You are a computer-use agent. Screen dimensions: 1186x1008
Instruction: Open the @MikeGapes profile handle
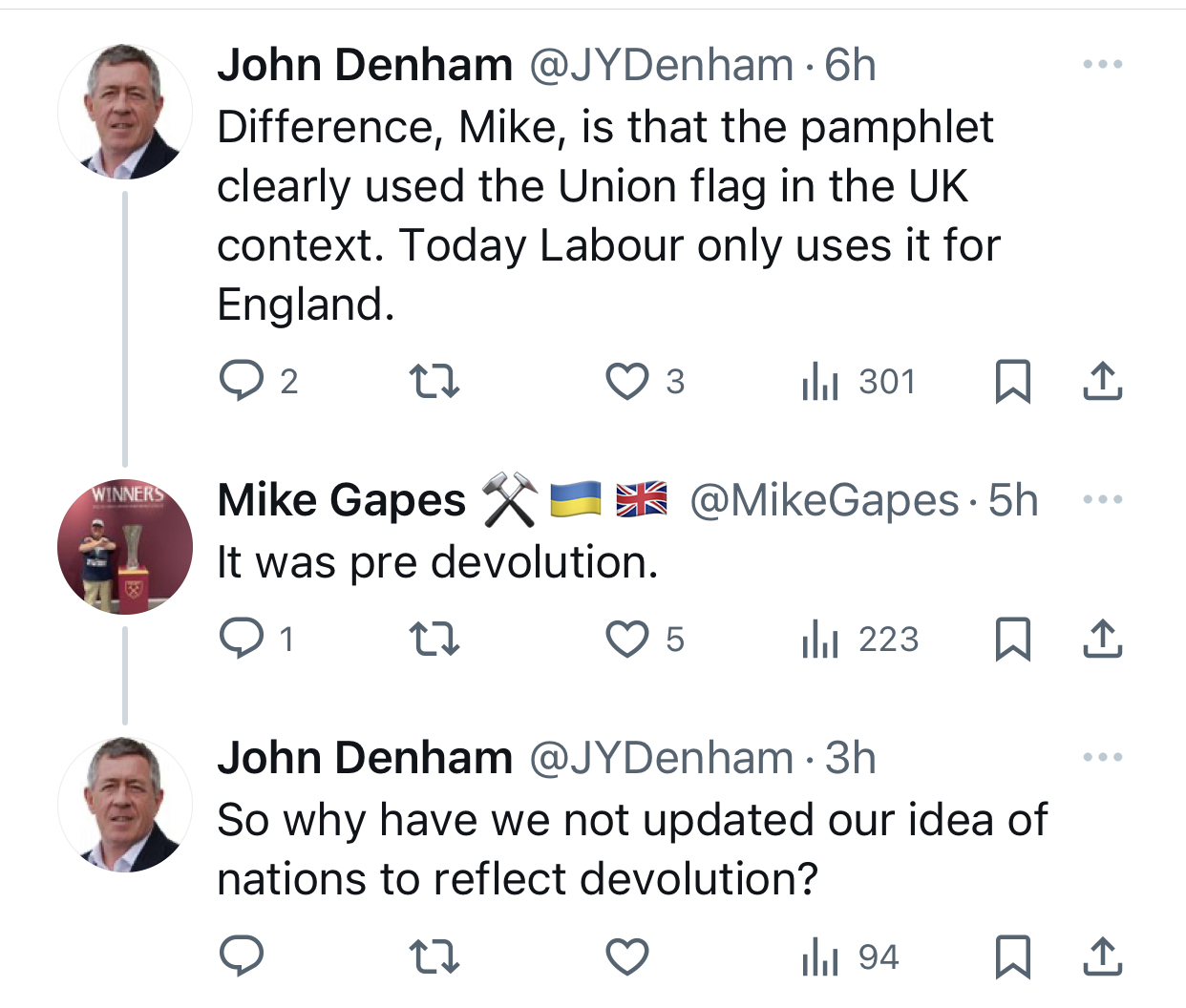[x=824, y=501]
